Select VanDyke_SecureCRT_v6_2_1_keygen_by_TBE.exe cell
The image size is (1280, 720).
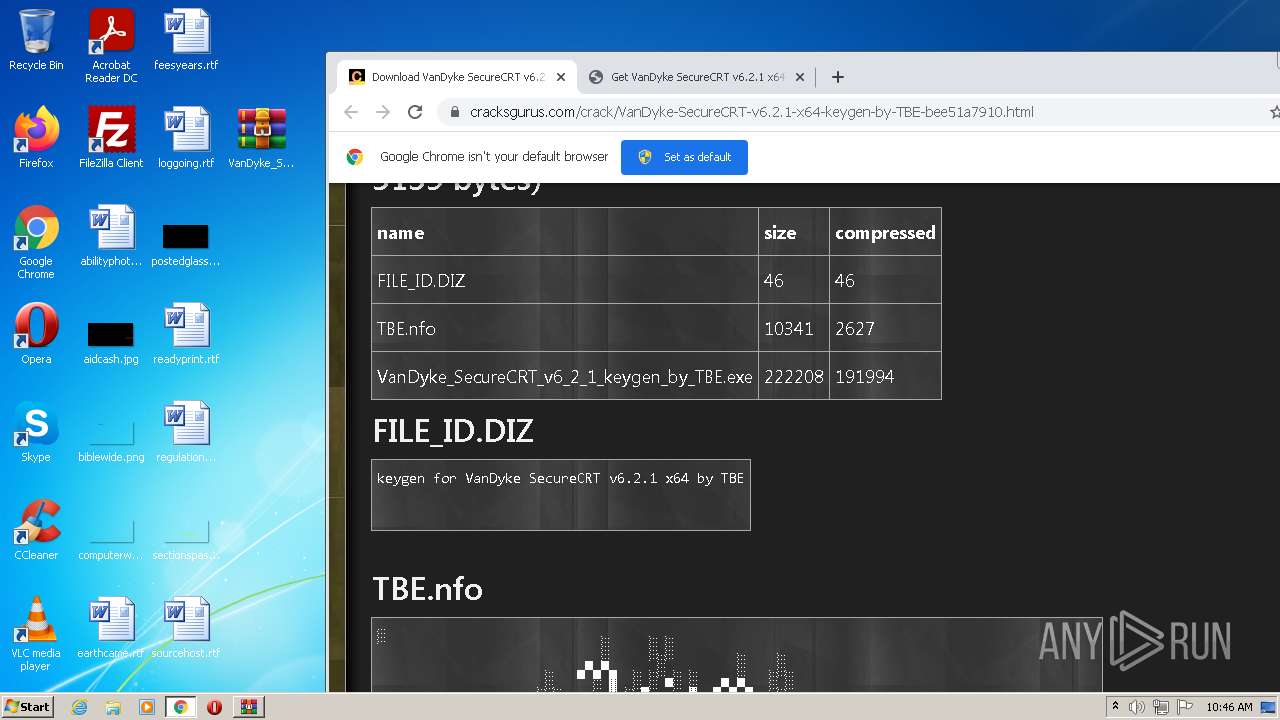tap(565, 376)
